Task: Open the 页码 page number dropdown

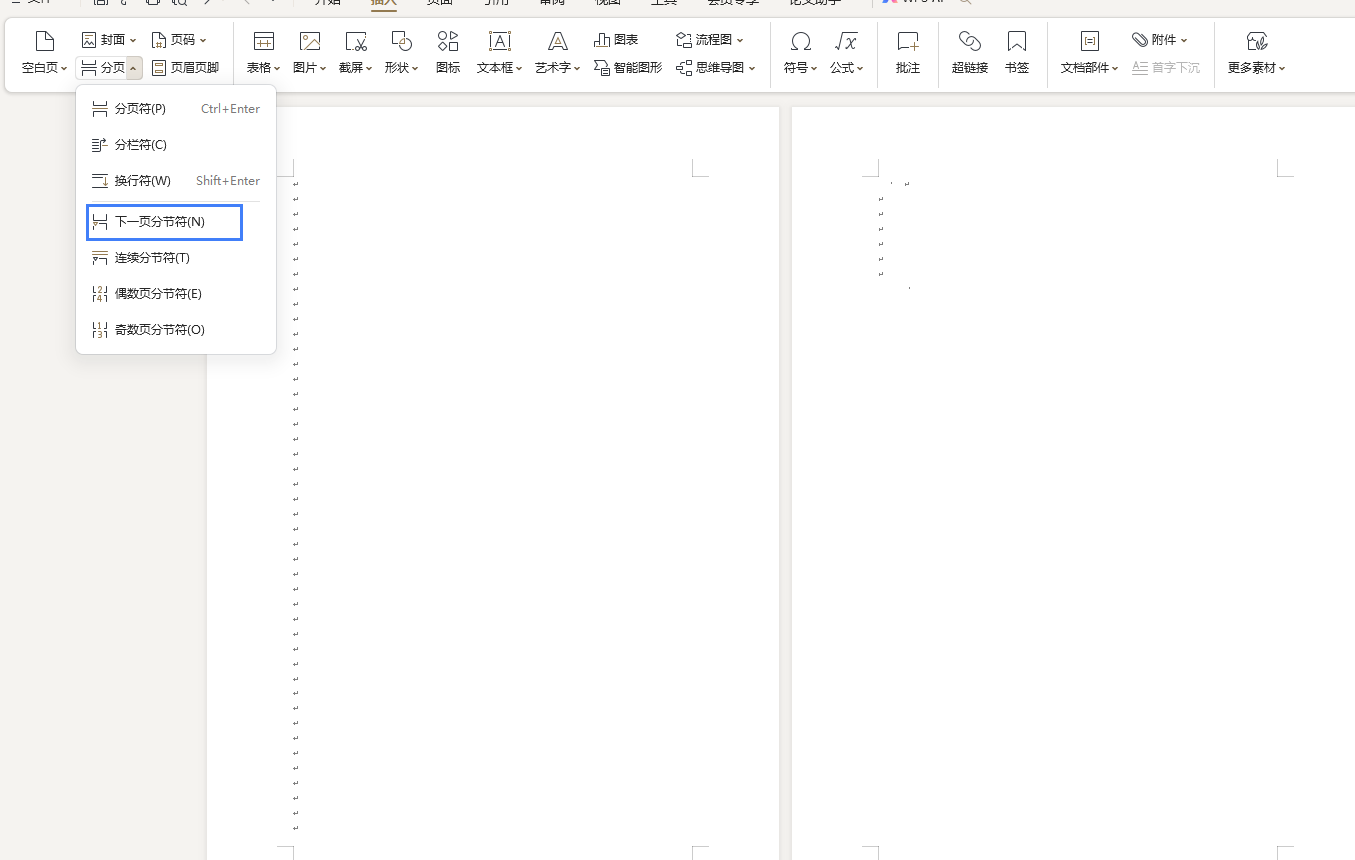Action: tap(179, 40)
